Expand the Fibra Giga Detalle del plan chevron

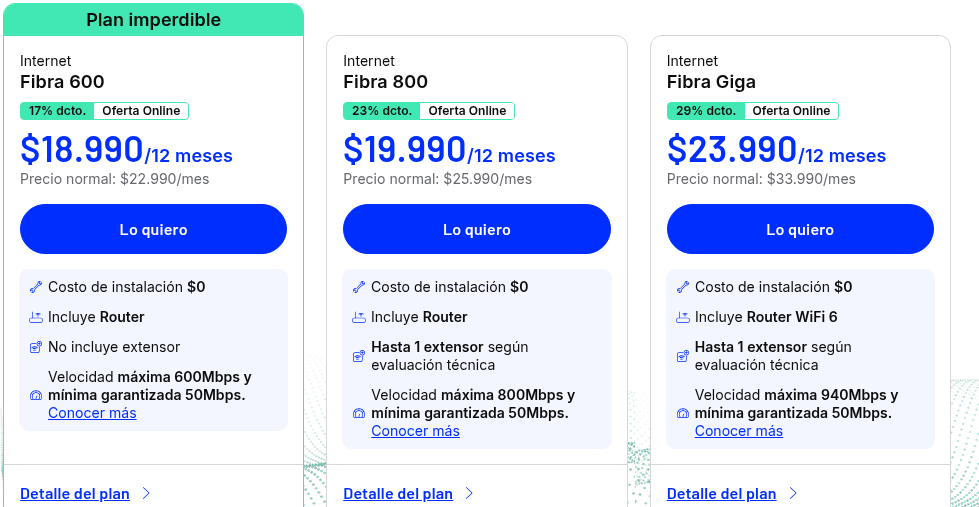coord(793,494)
